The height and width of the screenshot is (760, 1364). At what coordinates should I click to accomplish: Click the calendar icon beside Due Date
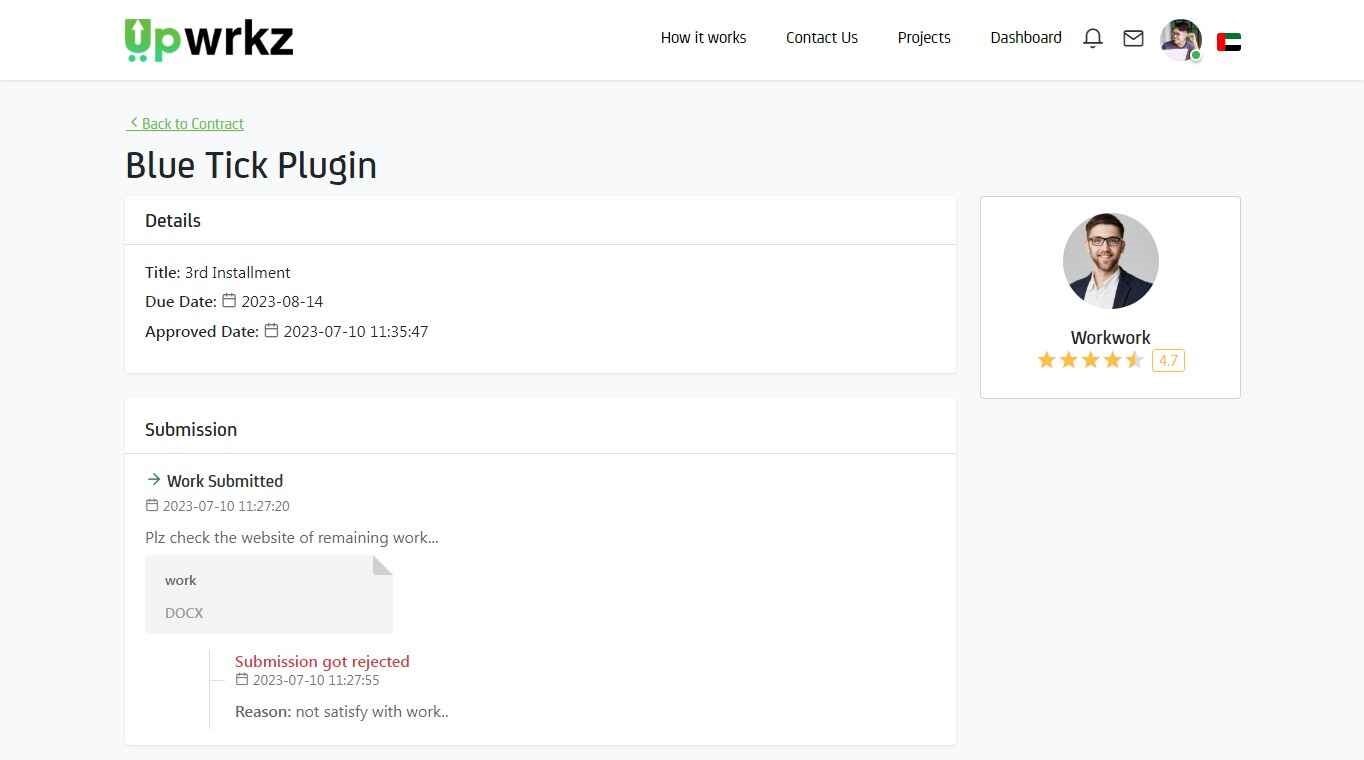(229, 300)
